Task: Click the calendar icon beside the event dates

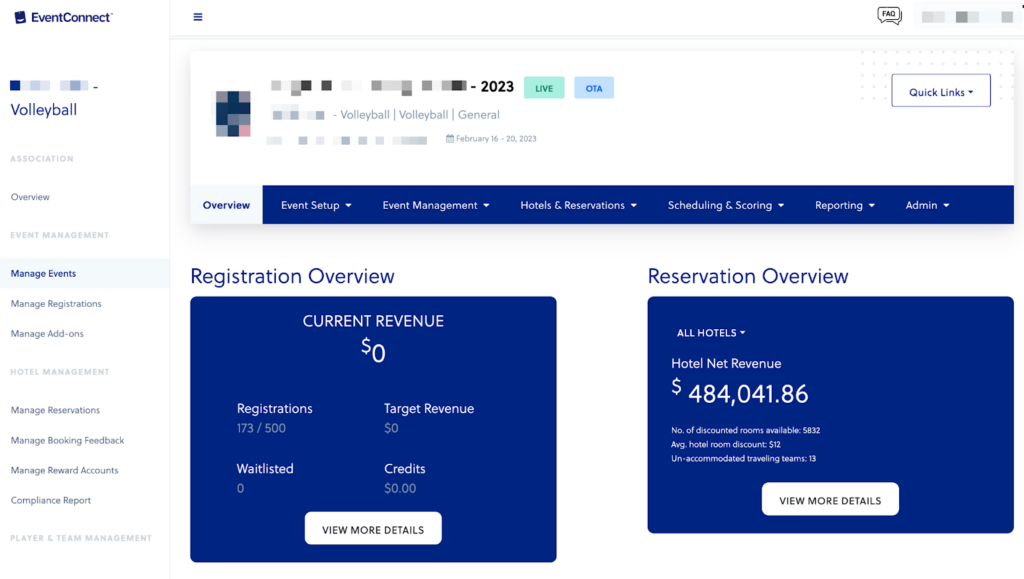Action: [450, 138]
